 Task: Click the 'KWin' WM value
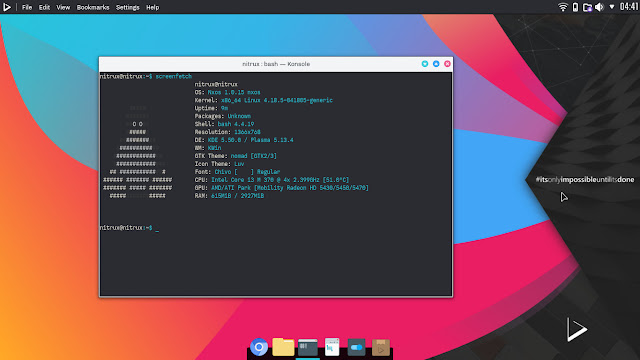pos(214,148)
